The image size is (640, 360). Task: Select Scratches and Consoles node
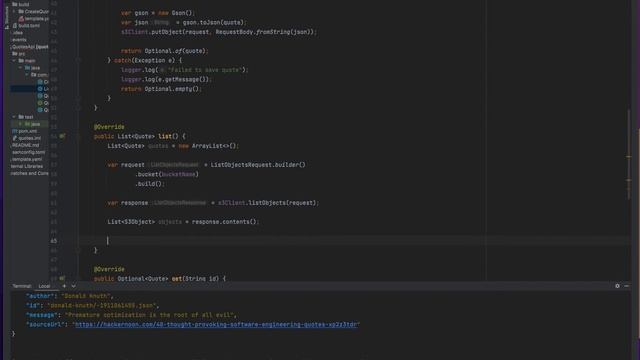coord(29,173)
